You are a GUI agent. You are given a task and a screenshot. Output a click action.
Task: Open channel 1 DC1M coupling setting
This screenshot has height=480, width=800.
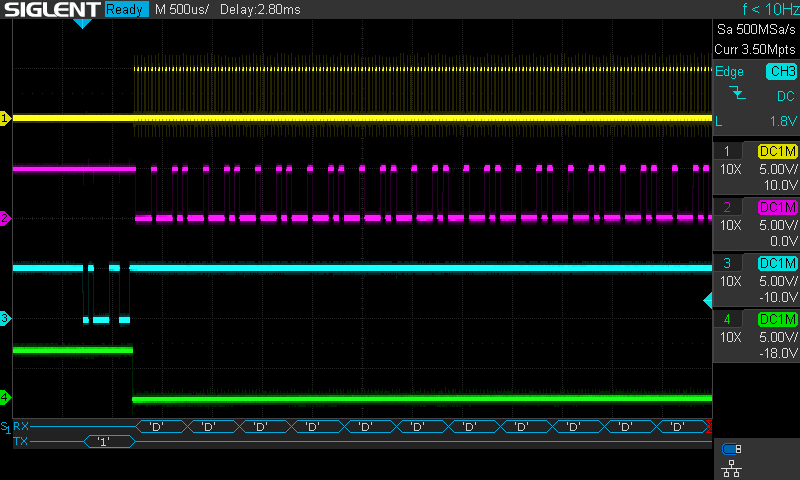coord(777,151)
